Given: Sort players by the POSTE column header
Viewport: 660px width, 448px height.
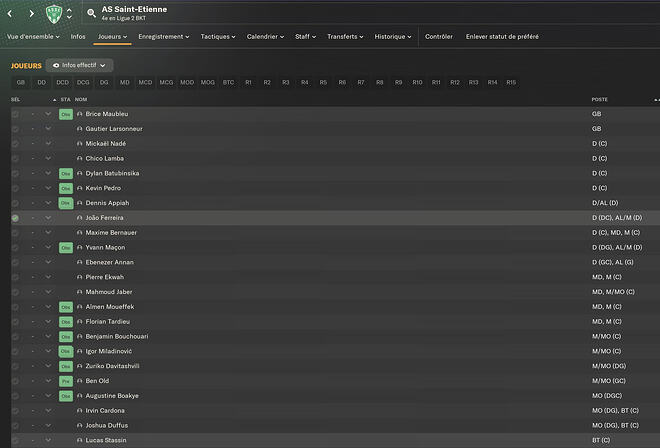Looking at the screenshot, I should click(599, 99).
